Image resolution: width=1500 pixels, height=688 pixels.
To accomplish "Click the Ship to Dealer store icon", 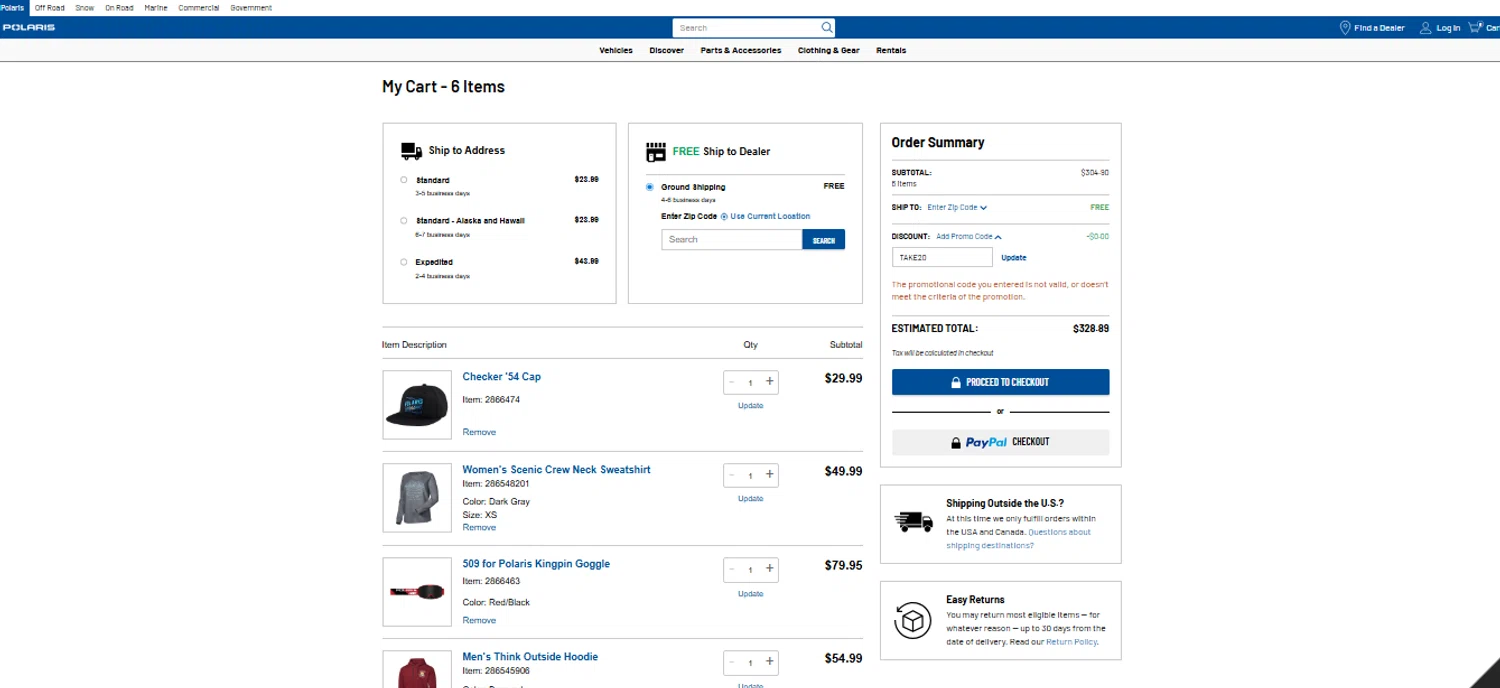I will [x=656, y=152].
